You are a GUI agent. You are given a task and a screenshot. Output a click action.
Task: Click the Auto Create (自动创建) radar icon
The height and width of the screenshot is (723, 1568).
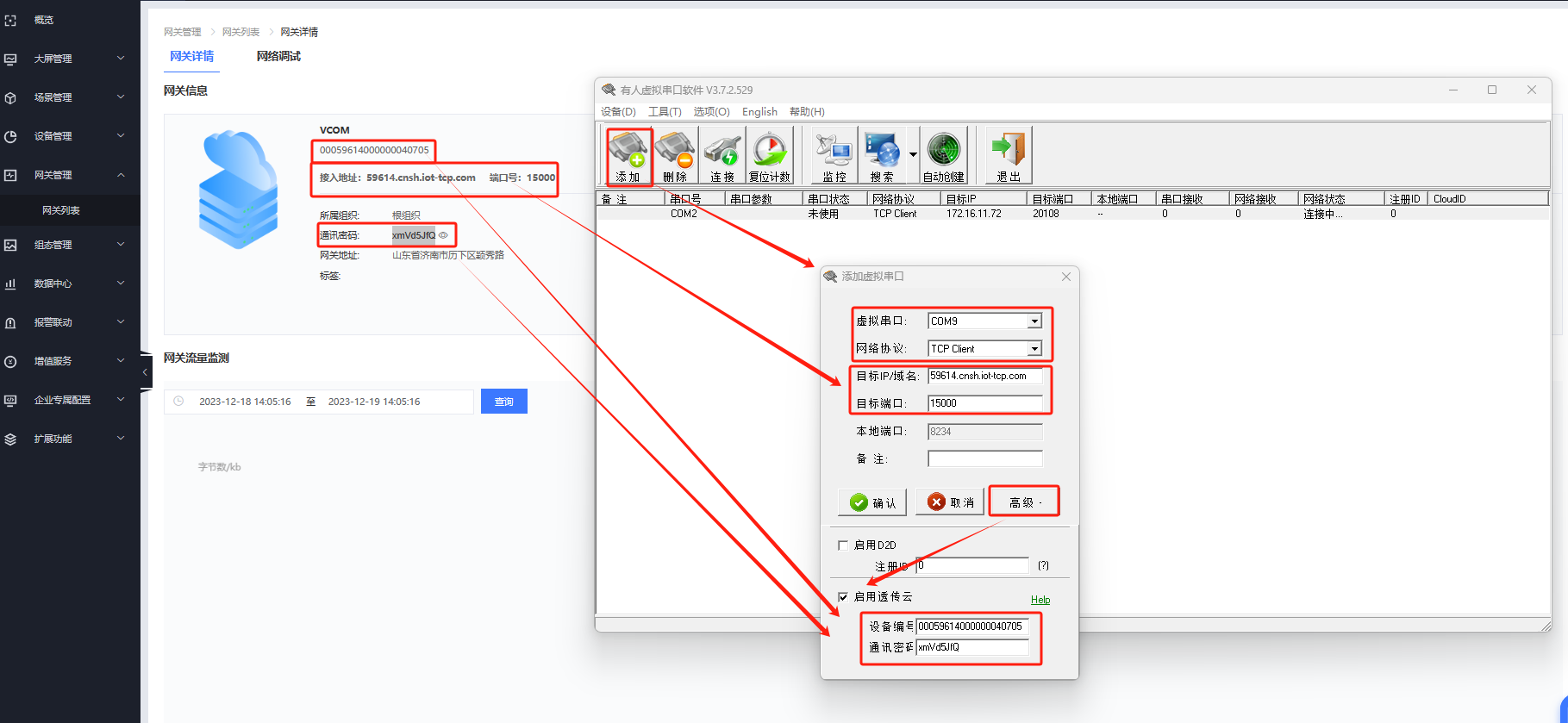click(x=943, y=155)
